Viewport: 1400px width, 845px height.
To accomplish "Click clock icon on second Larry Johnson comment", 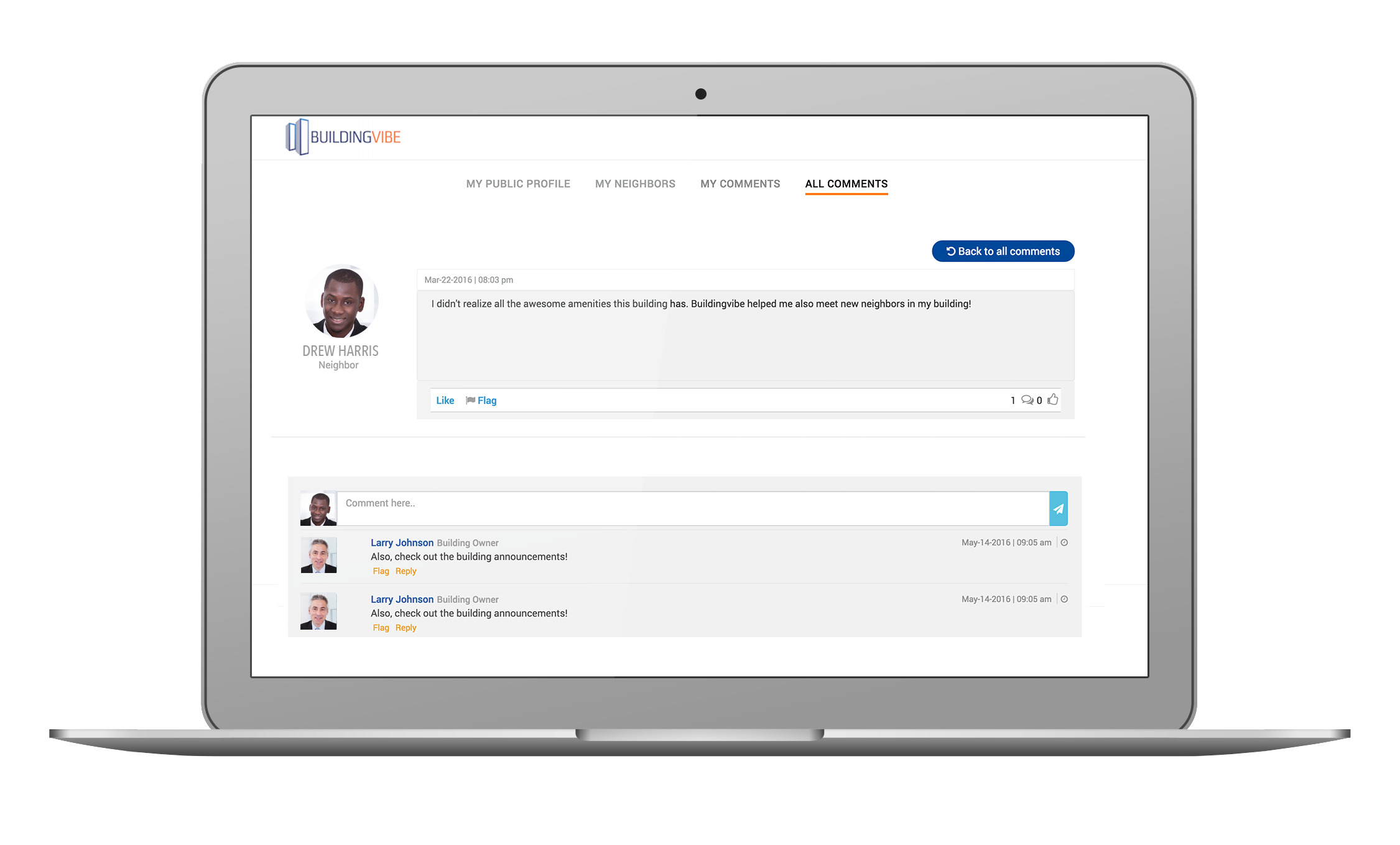I will [x=1064, y=599].
